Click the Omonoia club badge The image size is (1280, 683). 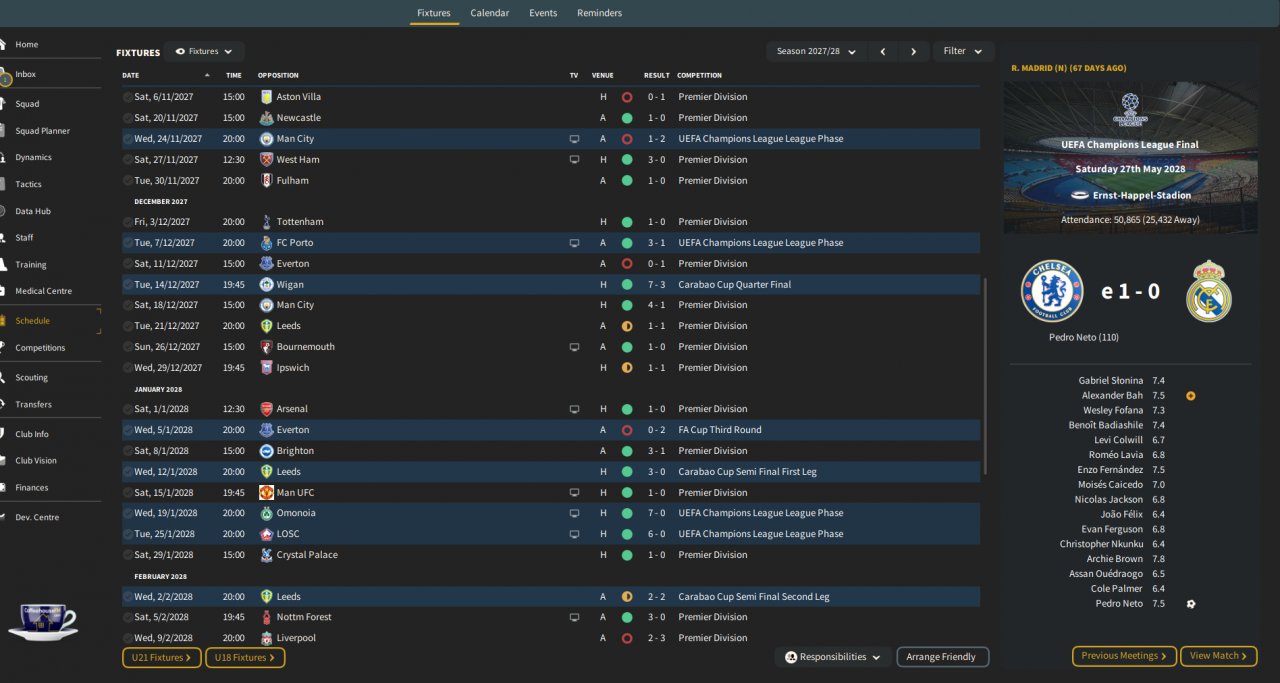(x=266, y=513)
